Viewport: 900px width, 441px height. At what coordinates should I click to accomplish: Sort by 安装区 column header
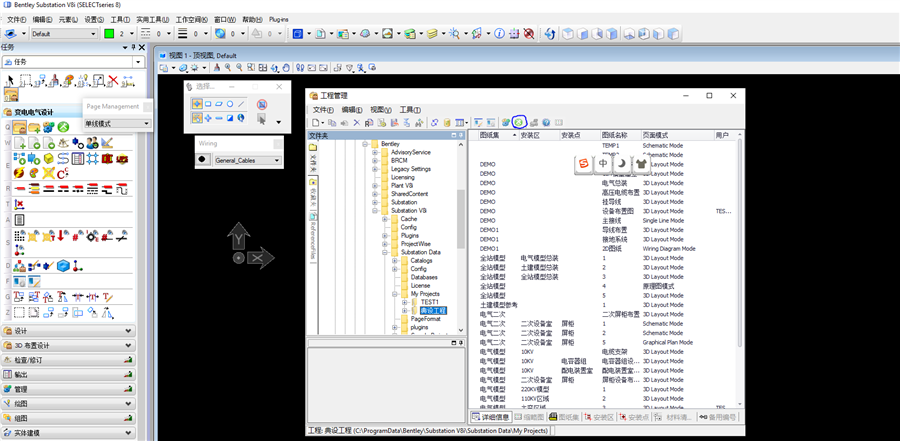click(x=538, y=136)
